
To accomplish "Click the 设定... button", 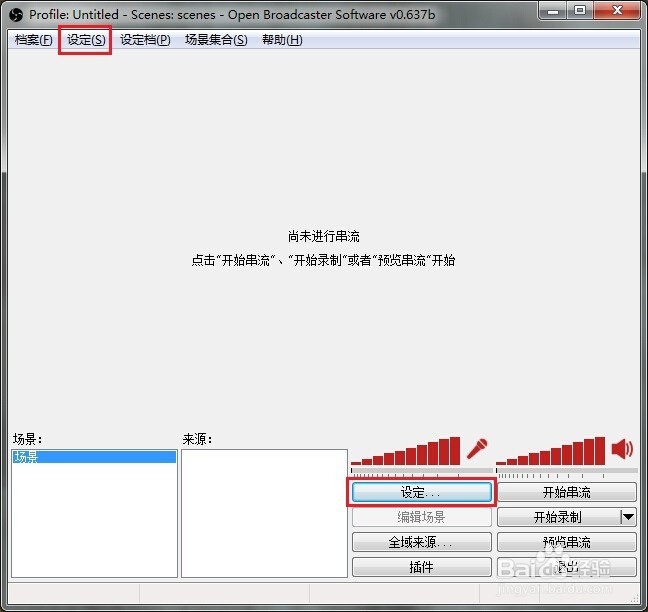I will click(x=422, y=492).
